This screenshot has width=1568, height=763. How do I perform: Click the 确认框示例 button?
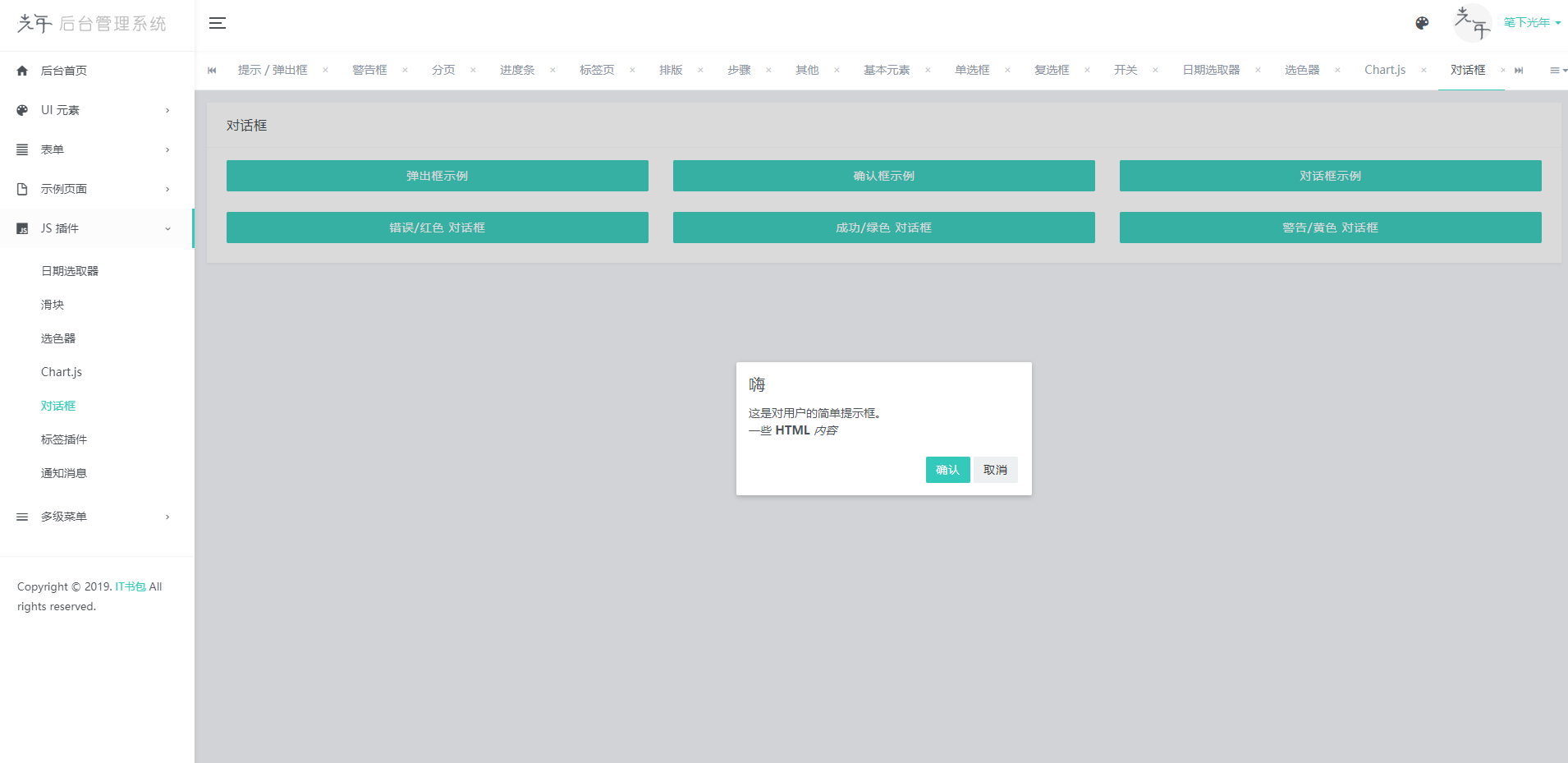click(x=884, y=176)
